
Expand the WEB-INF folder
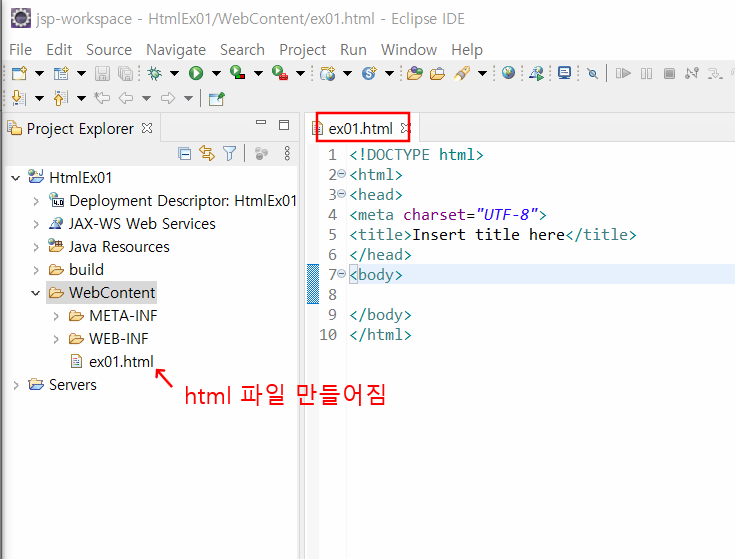tap(56, 339)
